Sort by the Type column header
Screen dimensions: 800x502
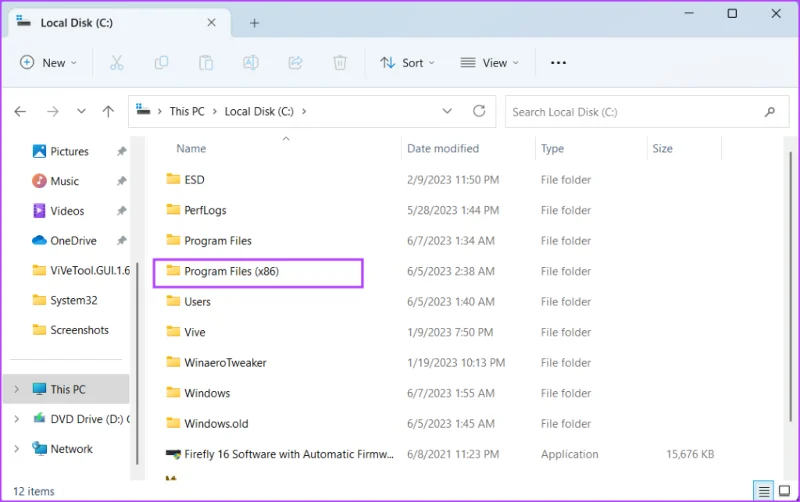pyautogui.click(x=552, y=148)
